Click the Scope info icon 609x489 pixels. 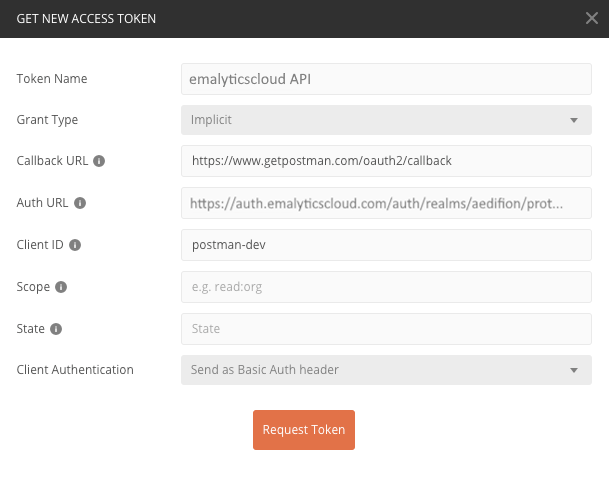tap(61, 287)
